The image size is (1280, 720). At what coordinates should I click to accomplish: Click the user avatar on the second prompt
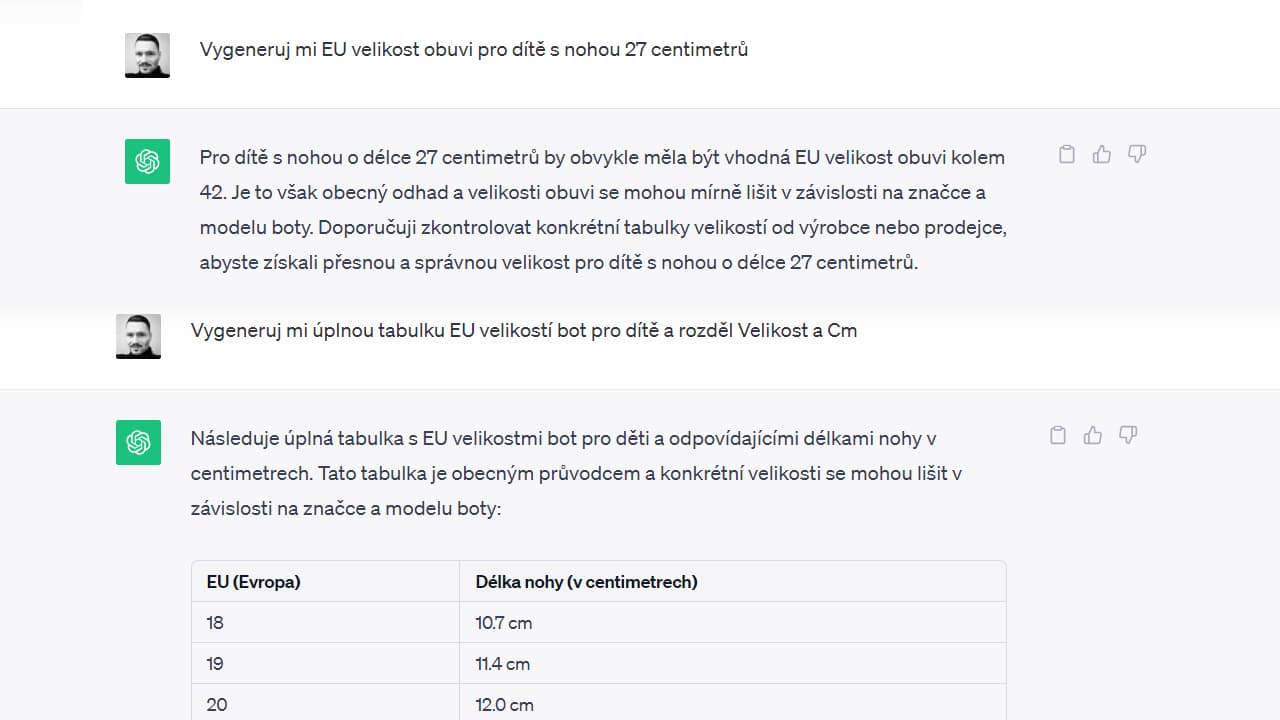[x=138, y=336]
